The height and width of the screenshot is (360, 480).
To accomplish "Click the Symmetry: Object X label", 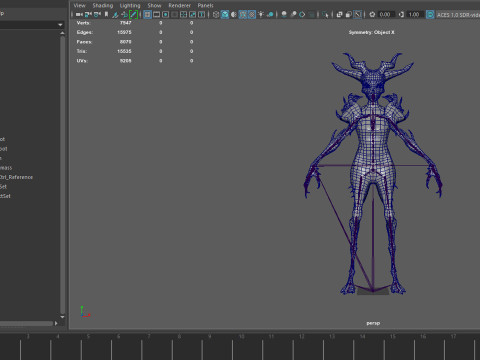I will click(x=372, y=32).
